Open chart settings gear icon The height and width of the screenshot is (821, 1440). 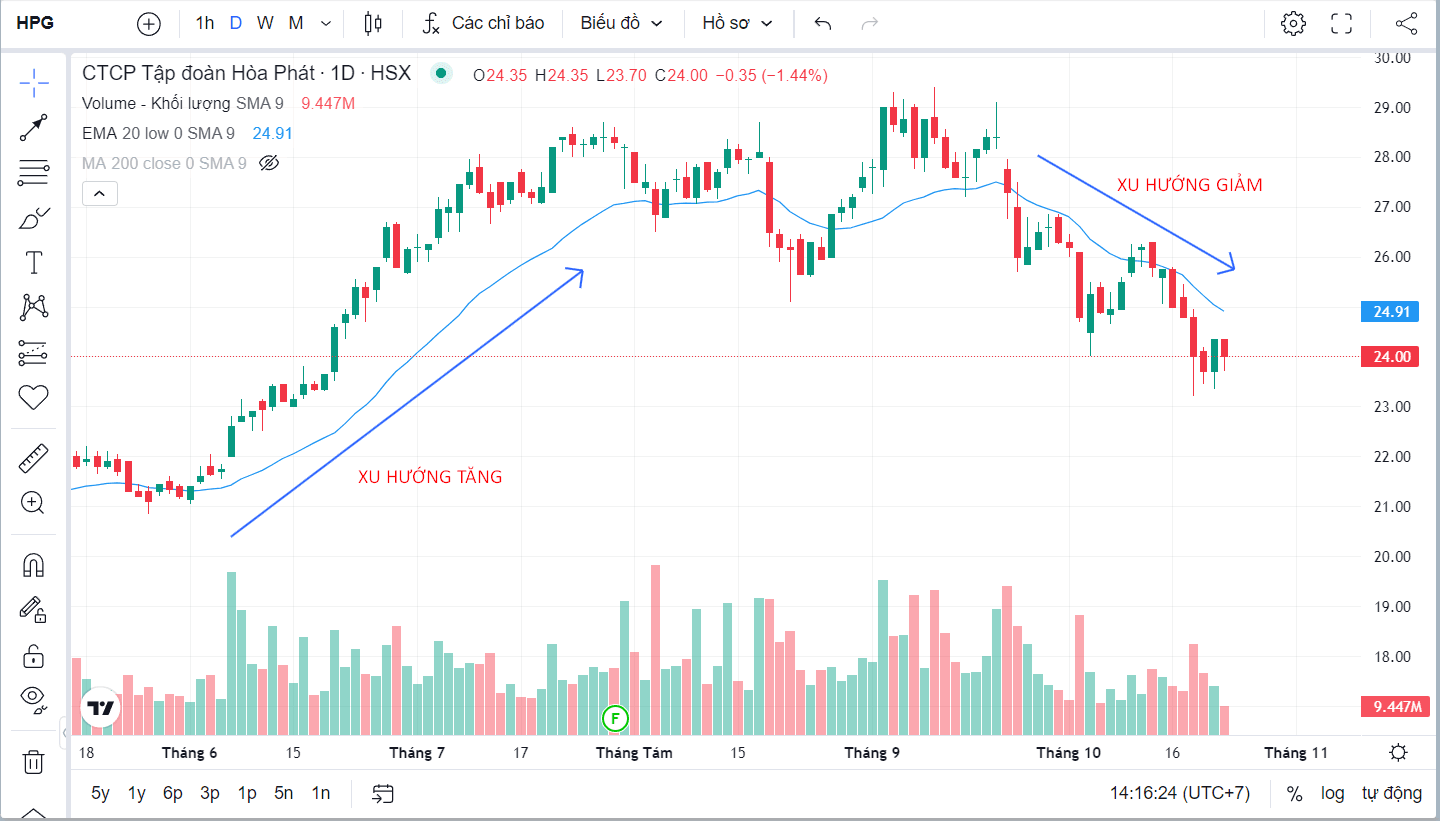coord(1293,23)
